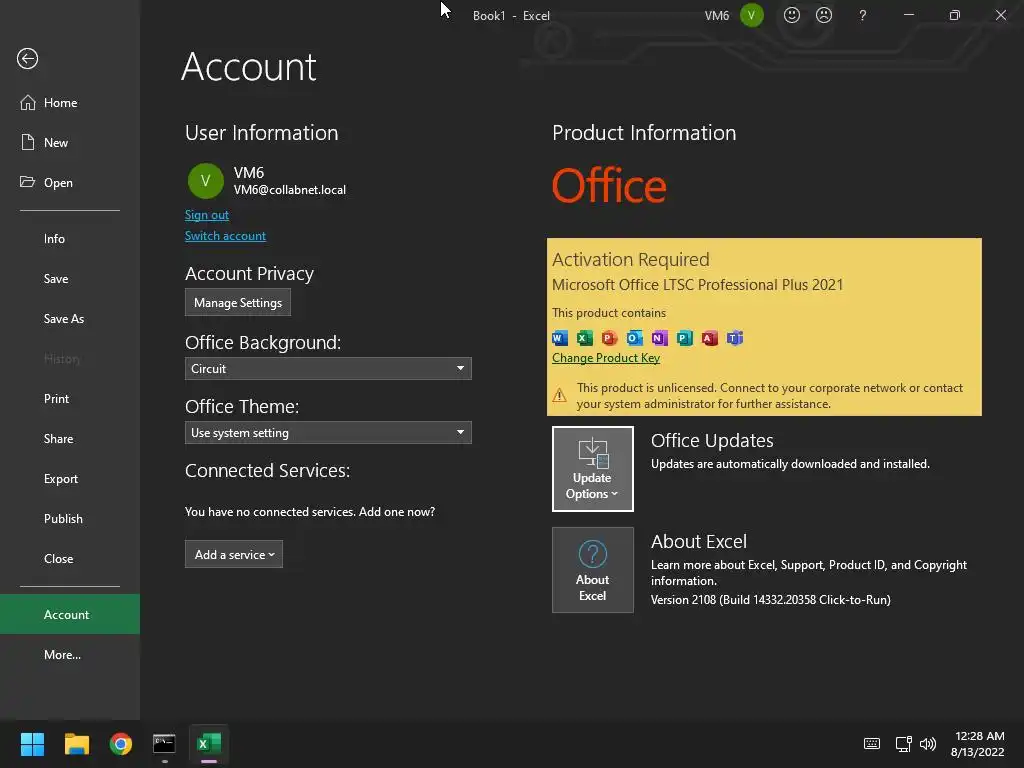Expand Add a service menu

point(234,554)
